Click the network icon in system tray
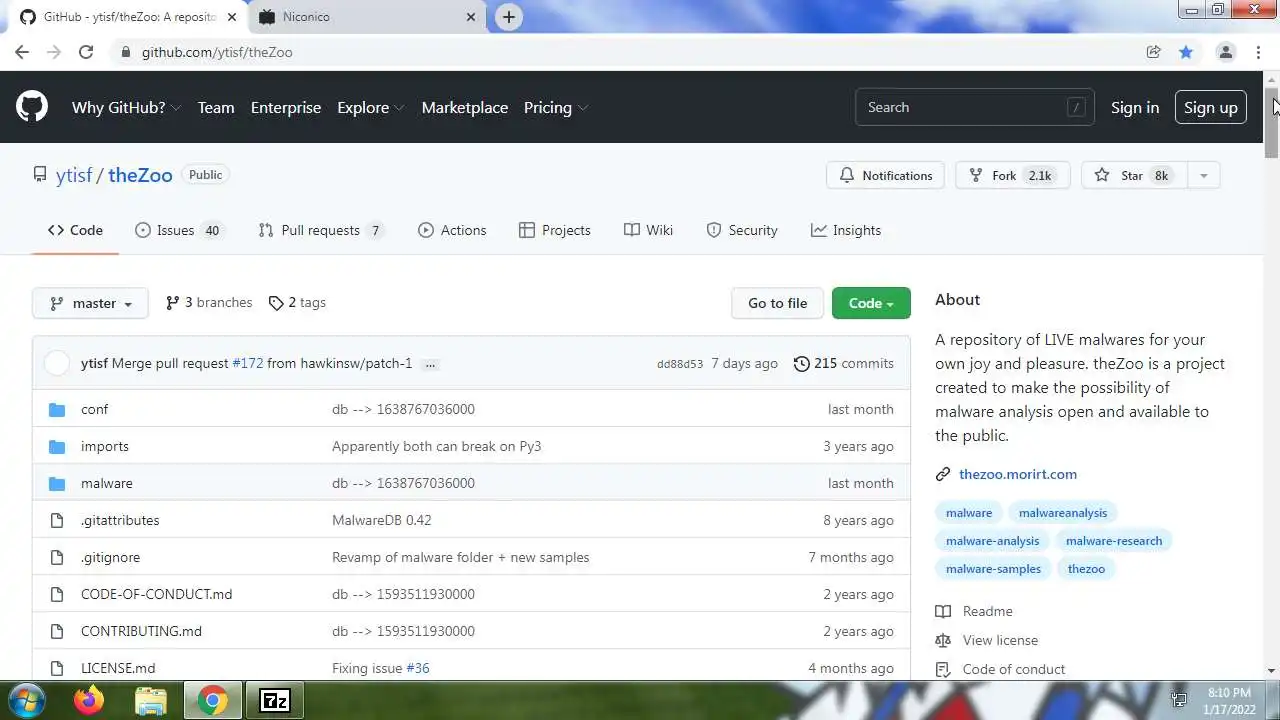The image size is (1280, 720). pos(1179,700)
